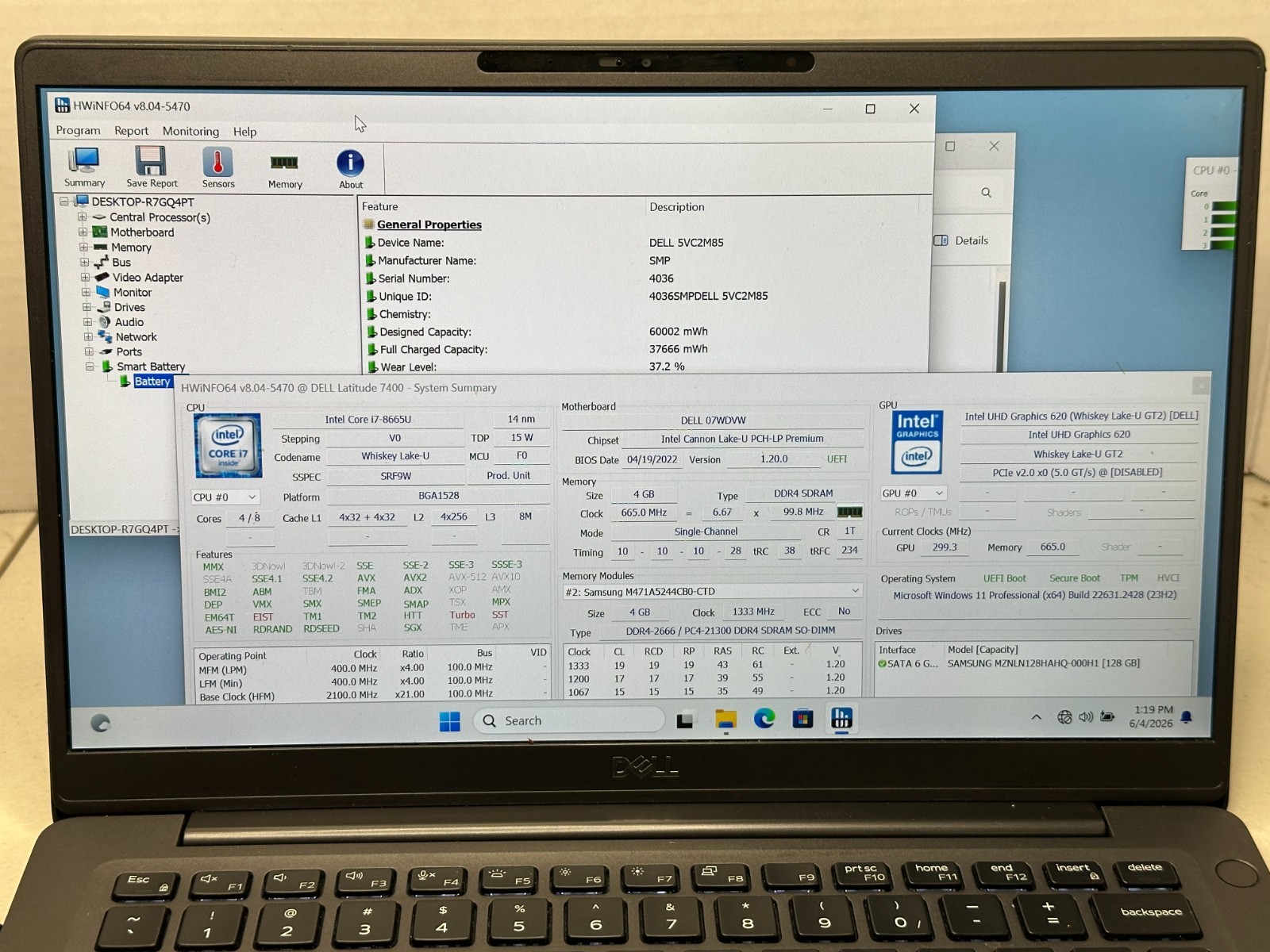Click the SAMSUNG MZNLN128HAHQ drive entry
The height and width of the screenshot is (952, 1270).
(1034, 664)
